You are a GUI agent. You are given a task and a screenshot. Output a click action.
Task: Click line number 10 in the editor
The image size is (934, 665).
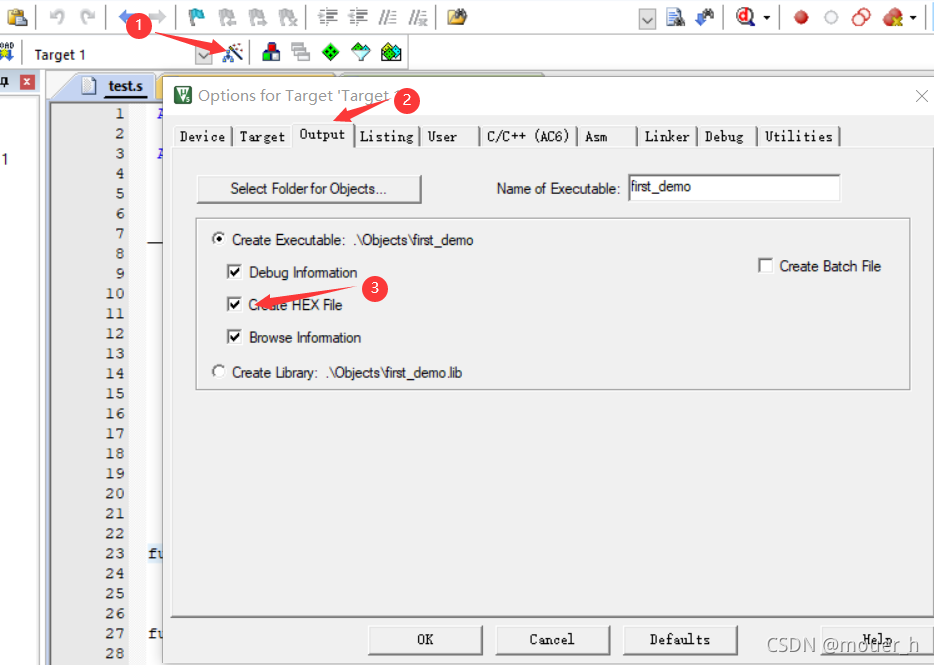tap(115, 293)
